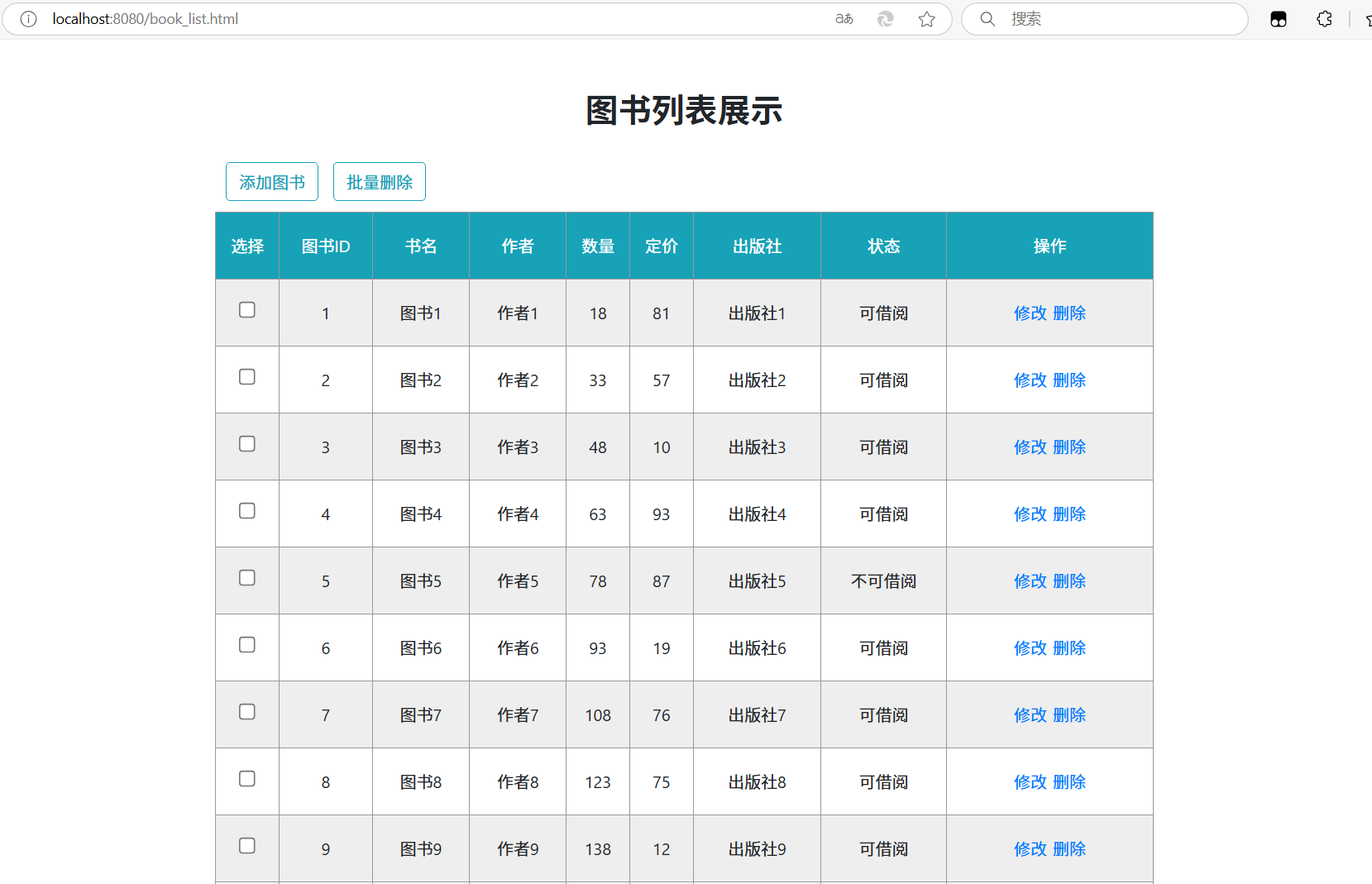Click 修改 link for 图书9

pos(1030,849)
